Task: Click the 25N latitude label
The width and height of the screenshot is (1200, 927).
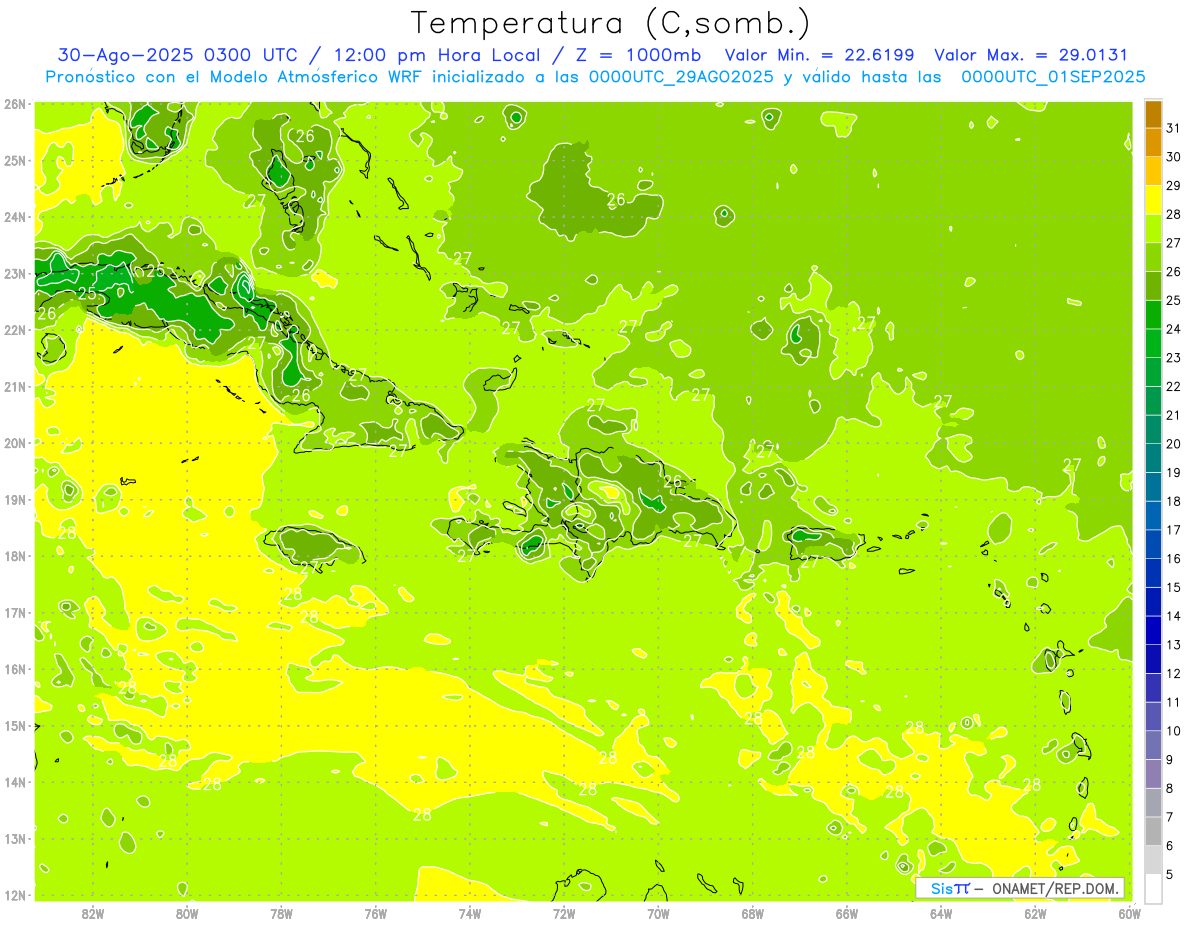Action: (x=15, y=160)
